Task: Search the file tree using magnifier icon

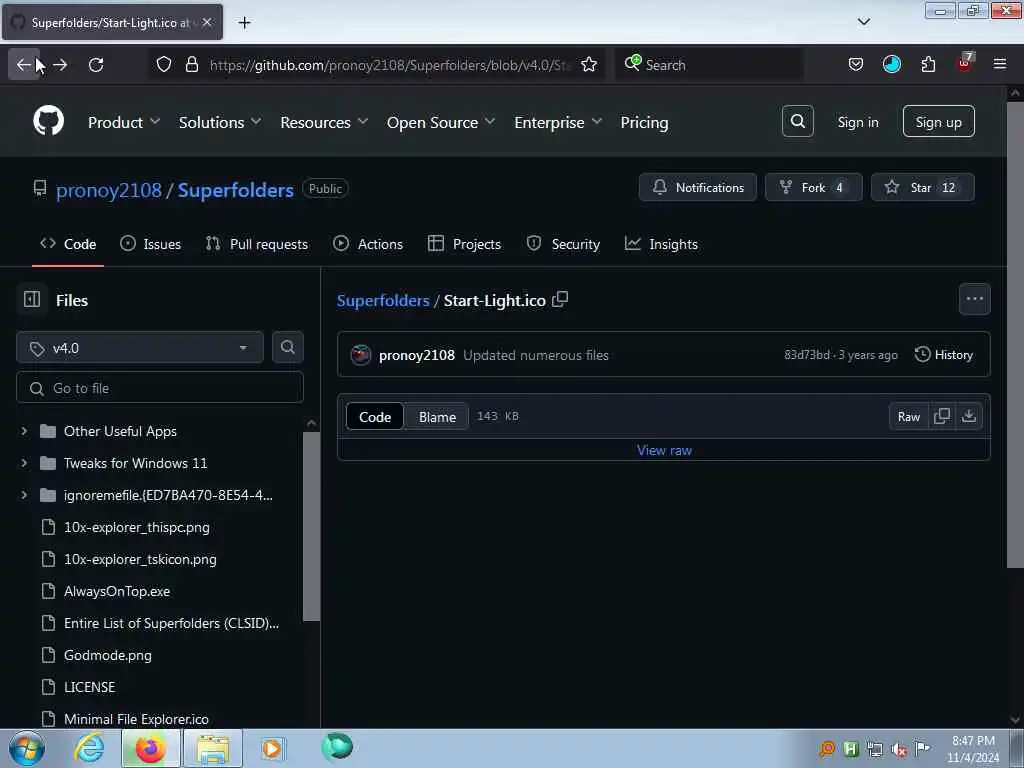Action: coord(287,347)
